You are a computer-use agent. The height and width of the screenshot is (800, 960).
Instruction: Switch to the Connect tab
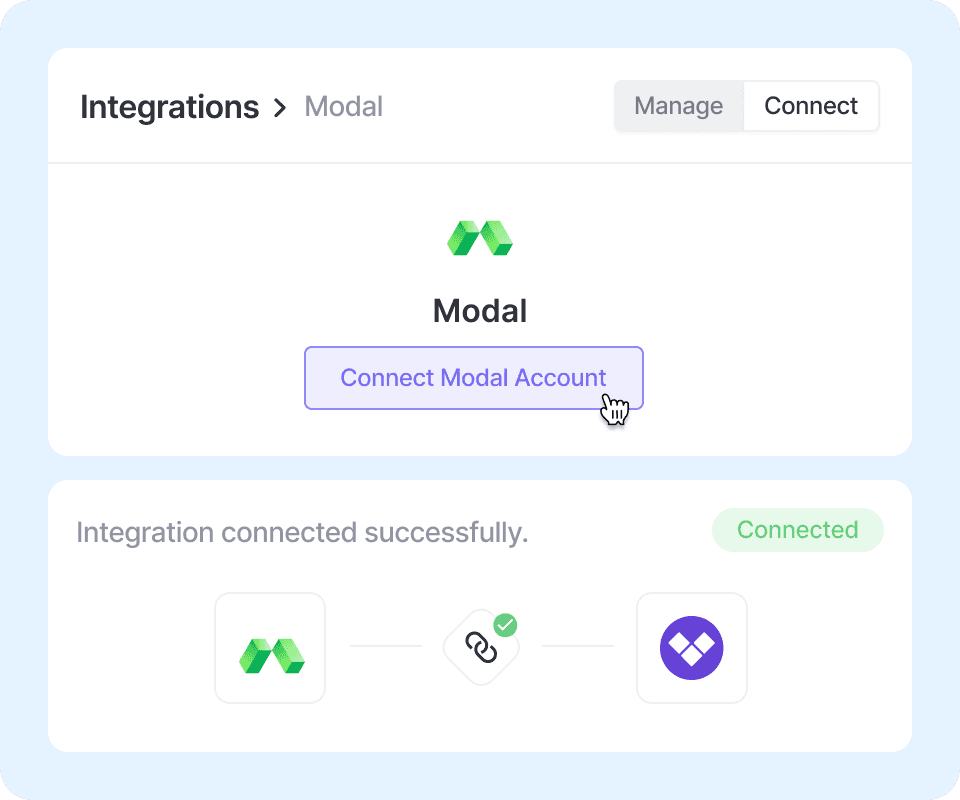pos(811,106)
